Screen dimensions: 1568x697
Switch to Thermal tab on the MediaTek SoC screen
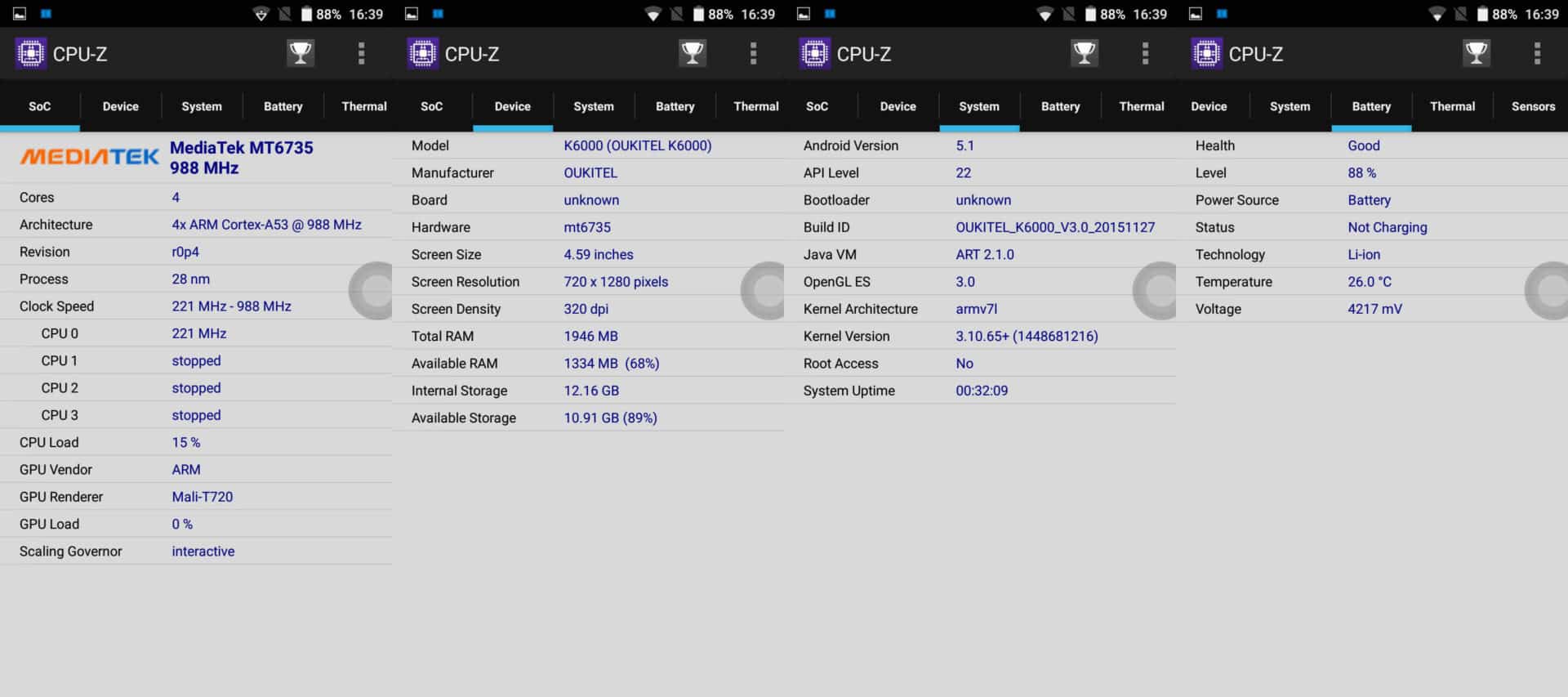pyautogui.click(x=364, y=106)
